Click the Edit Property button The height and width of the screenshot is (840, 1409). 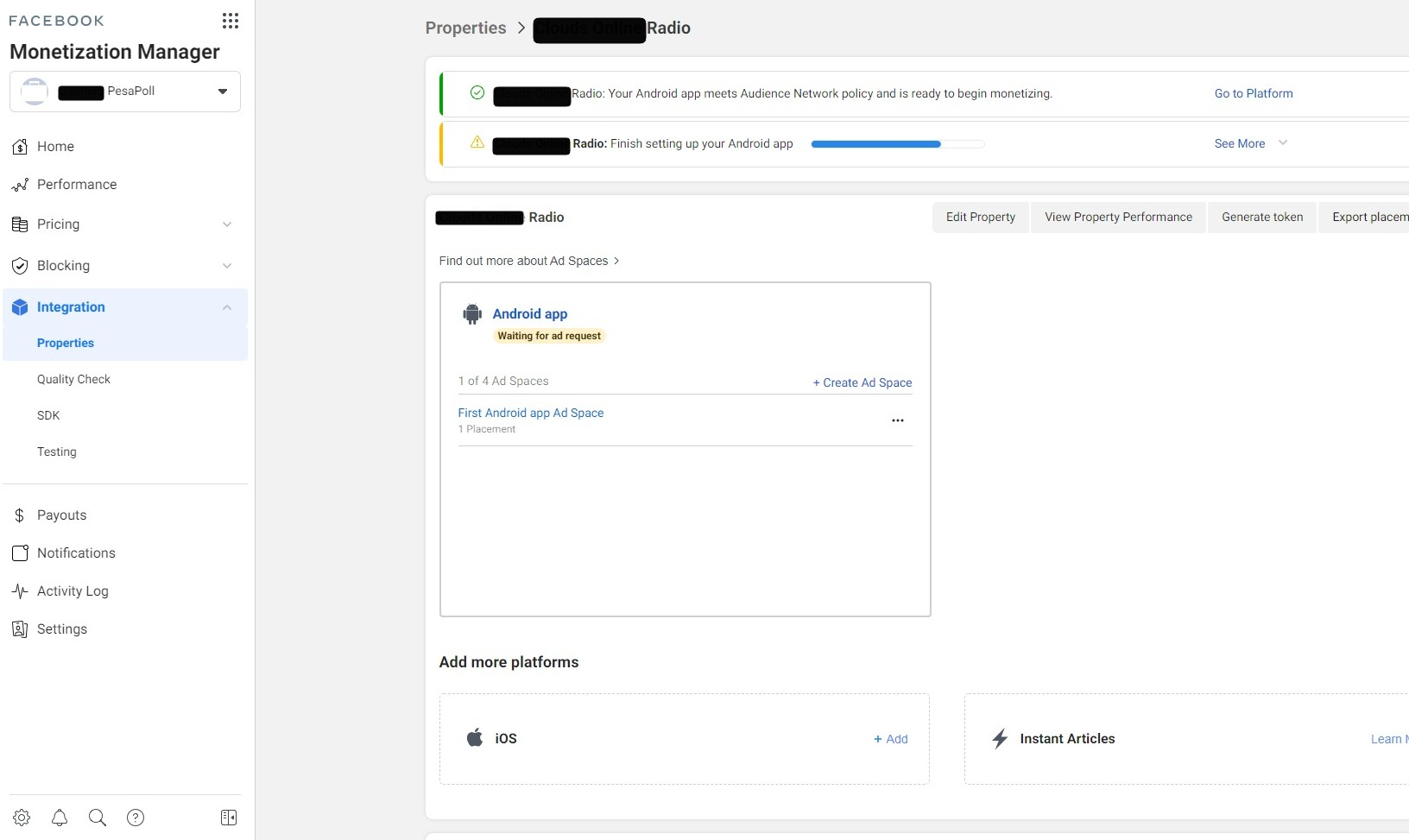pyautogui.click(x=981, y=218)
